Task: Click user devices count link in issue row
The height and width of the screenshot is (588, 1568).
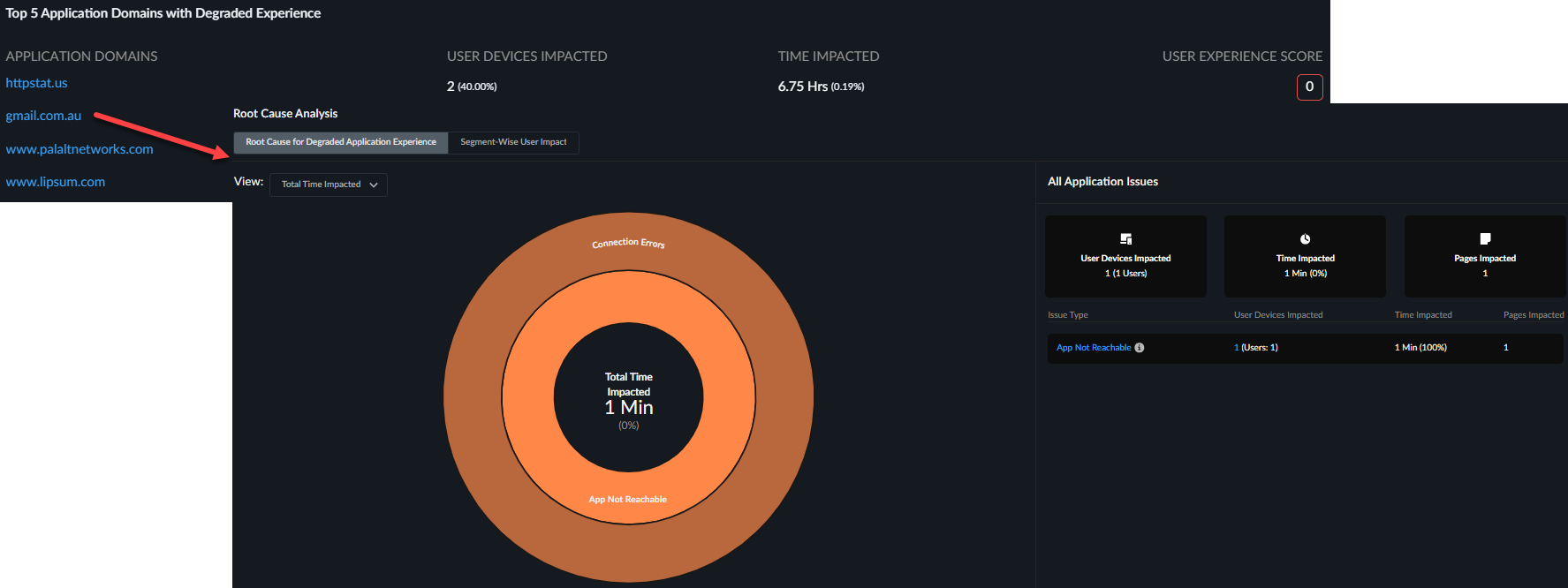Action: pos(1236,348)
